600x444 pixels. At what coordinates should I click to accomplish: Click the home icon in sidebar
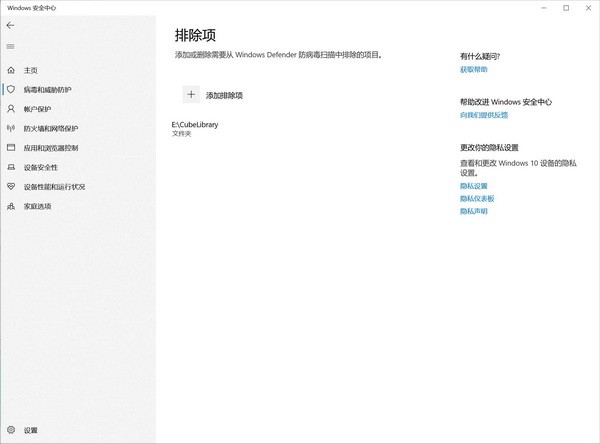(11, 70)
